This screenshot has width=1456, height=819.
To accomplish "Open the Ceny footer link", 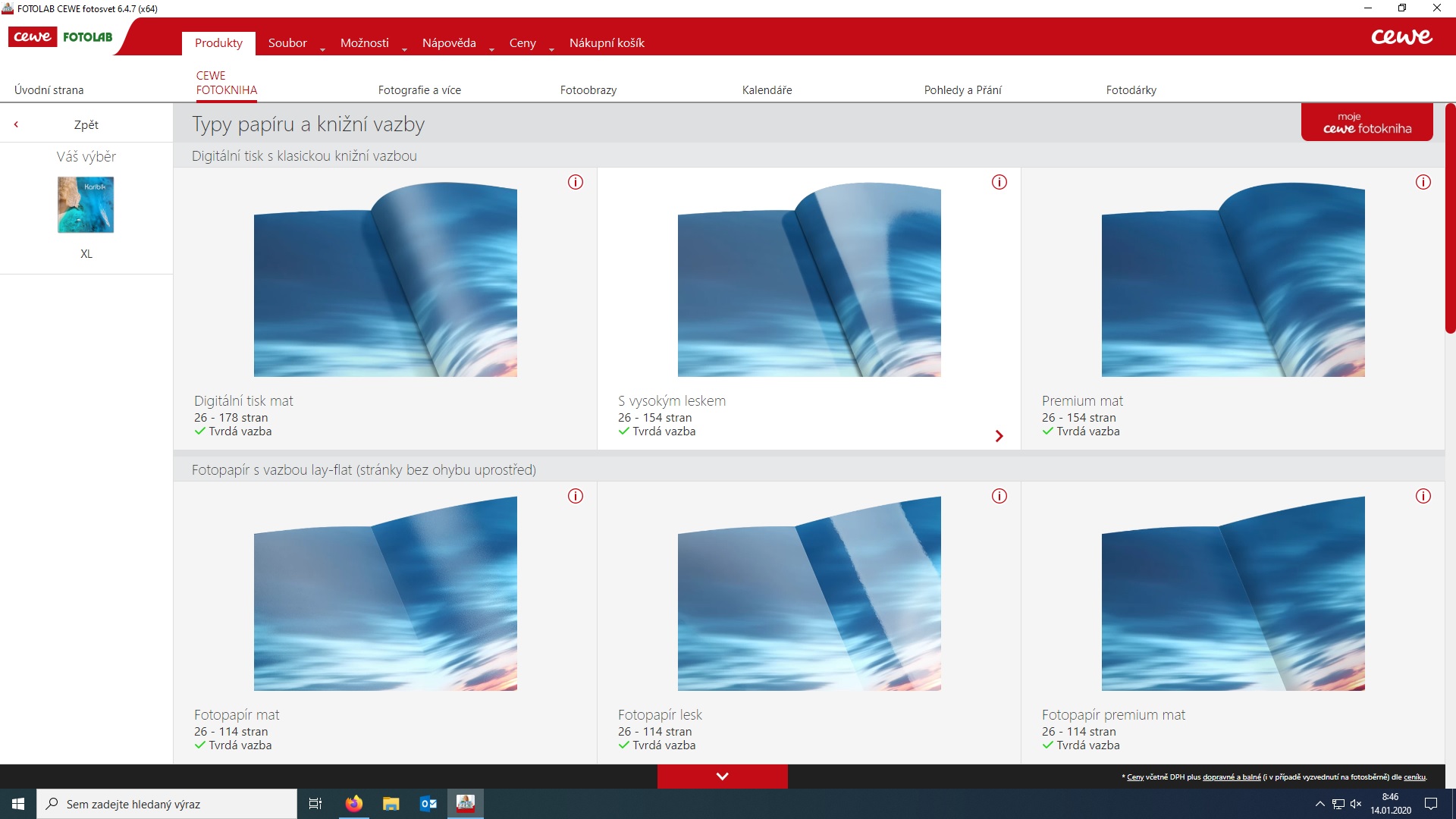I will [x=1135, y=777].
